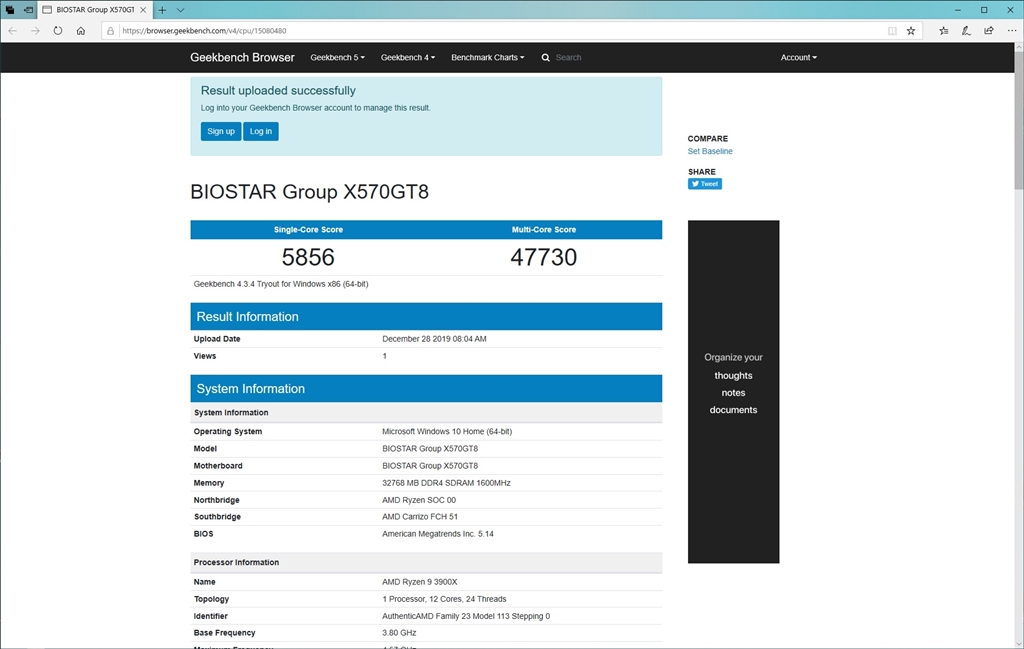Screen dimensions: 1024x649
Task: Click the padlock site info icon
Action: pyautogui.click(x=110, y=31)
